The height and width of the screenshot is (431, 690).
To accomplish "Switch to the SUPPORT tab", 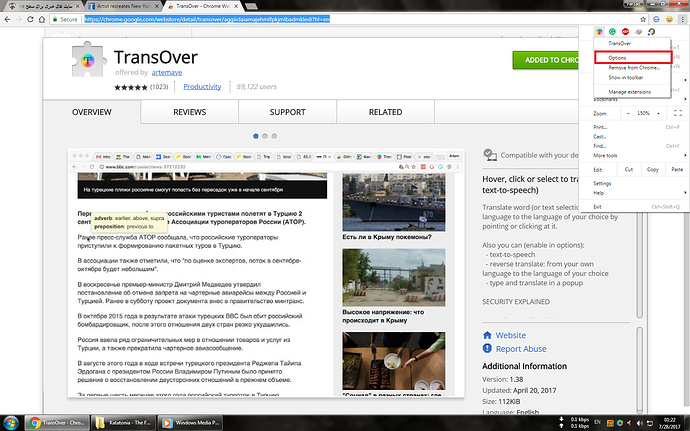I will coord(287,112).
